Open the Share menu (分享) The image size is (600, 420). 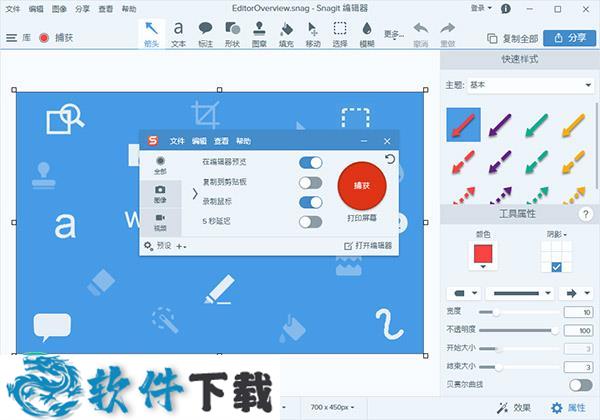point(82,8)
